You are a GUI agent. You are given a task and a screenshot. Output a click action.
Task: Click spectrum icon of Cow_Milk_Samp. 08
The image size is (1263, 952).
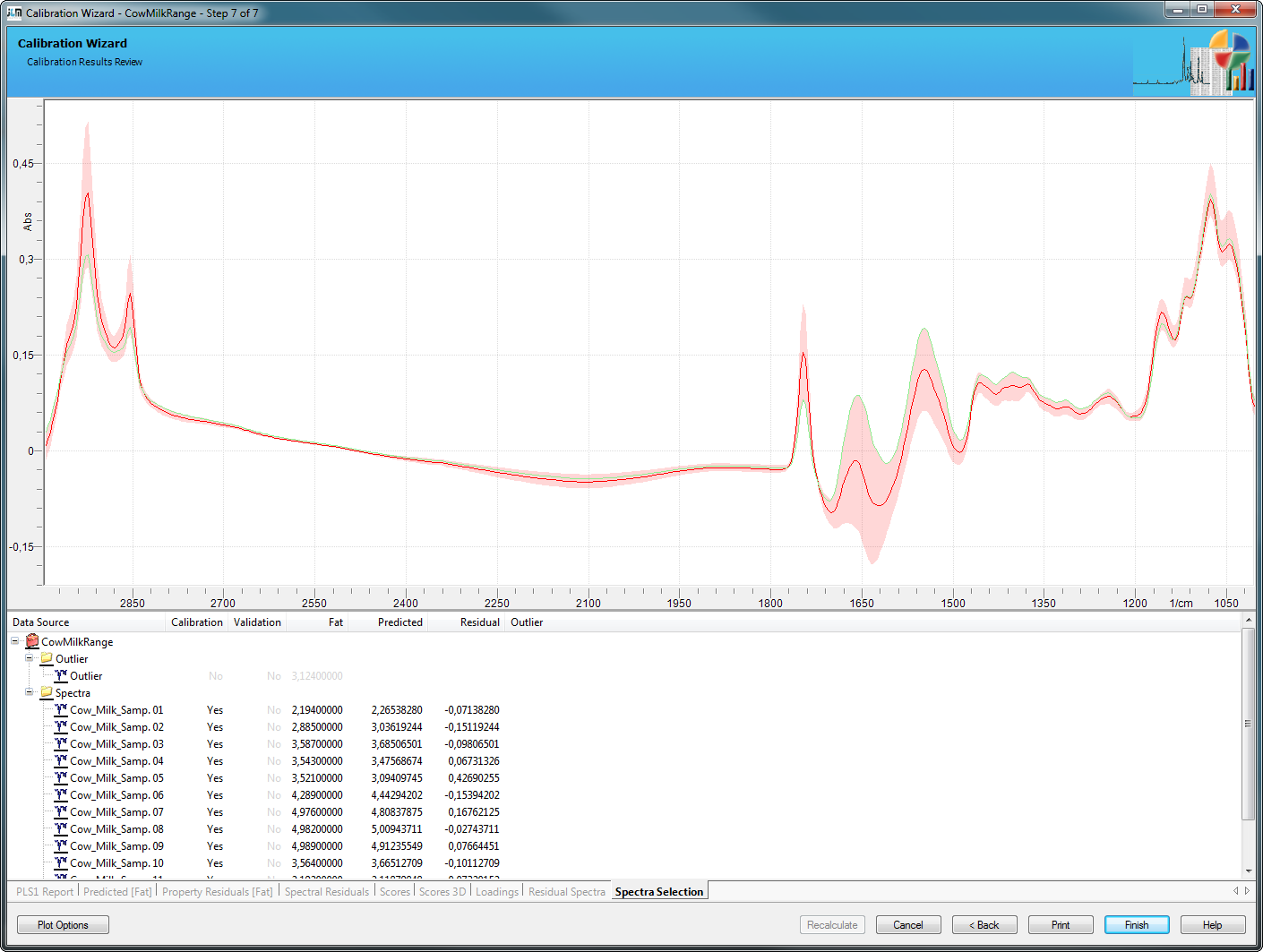[x=61, y=828]
